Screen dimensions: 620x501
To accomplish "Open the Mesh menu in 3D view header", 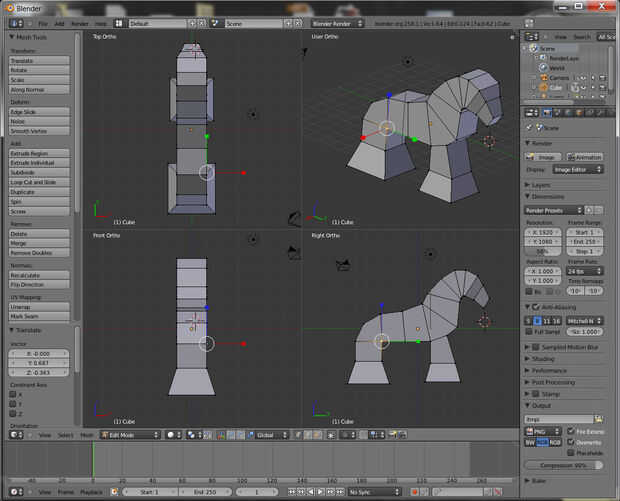I will tap(86, 435).
